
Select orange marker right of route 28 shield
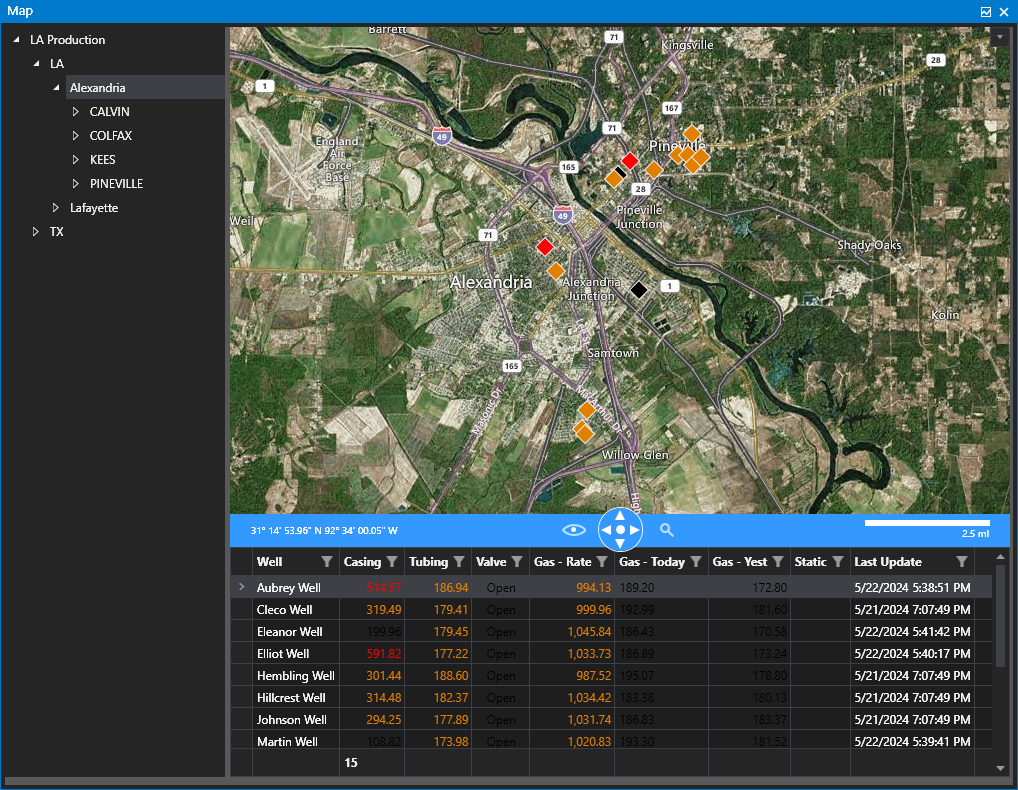pos(654,170)
